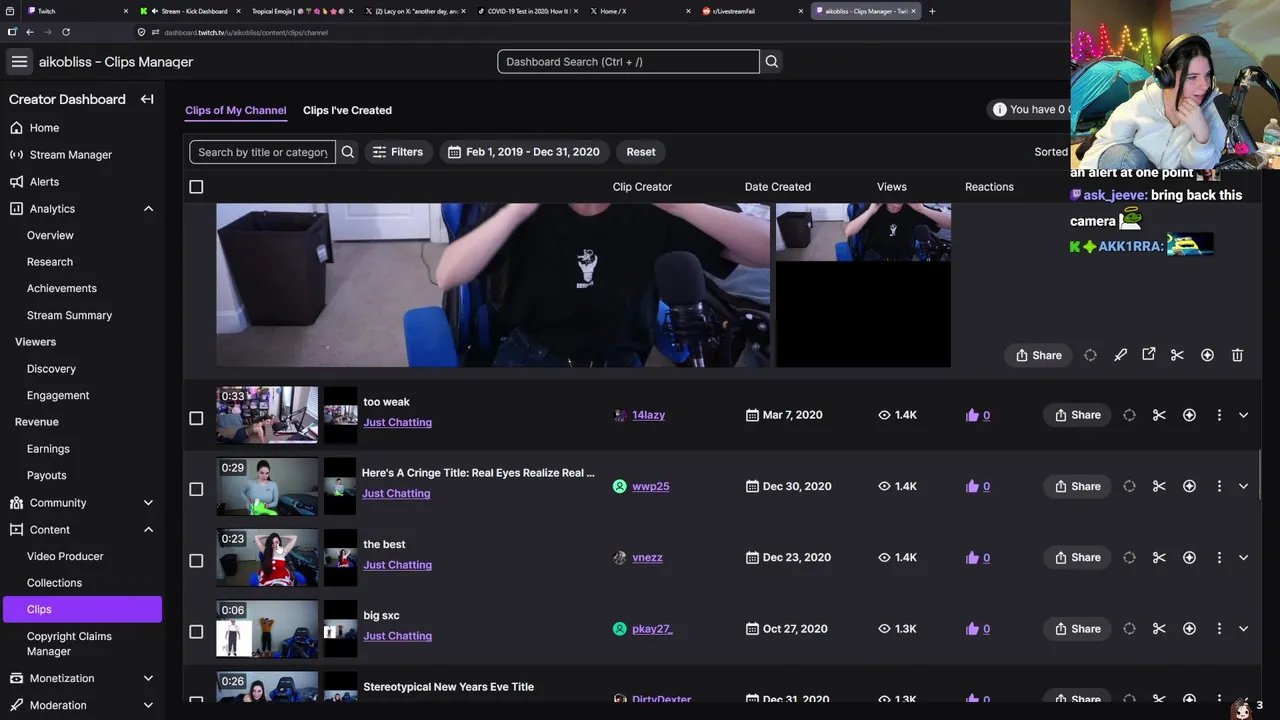The height and width of the screenshot is (720, 1280).
Task: Sort by Date Created column header
Action: click(777, 187)
